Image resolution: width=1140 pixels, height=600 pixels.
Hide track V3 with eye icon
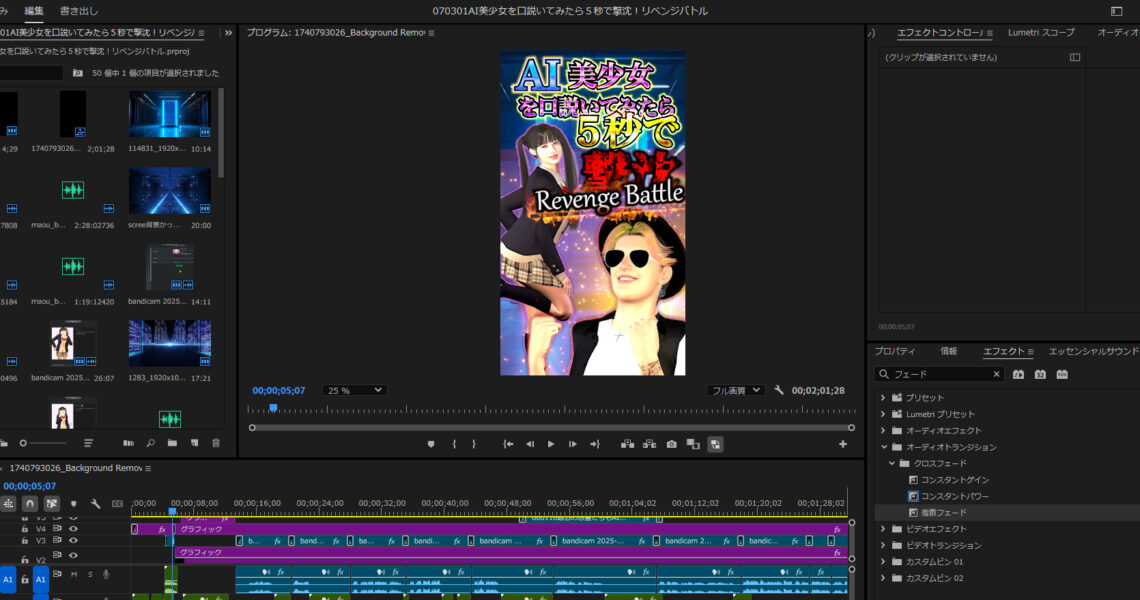[x=73, y=541]
